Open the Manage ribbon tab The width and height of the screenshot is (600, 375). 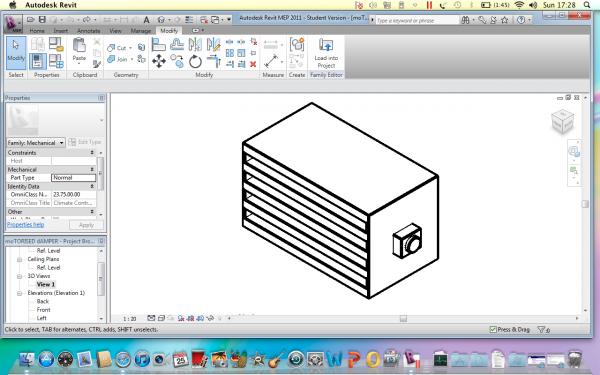point(141,31)
